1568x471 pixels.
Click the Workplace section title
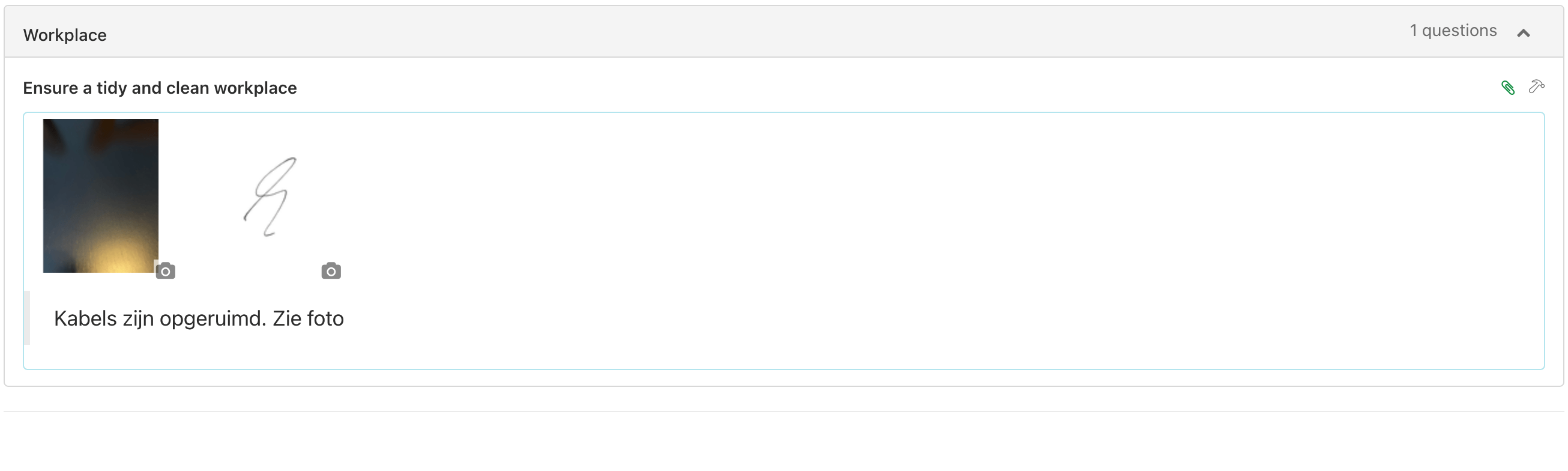click(x=65, y=35)
